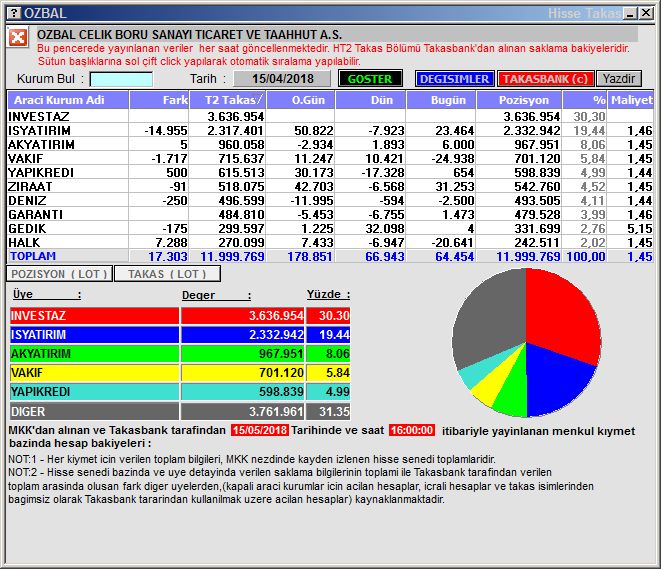The width and height of the screenshot is (661, 569).
Task: Select the GEDIK row
Action: 330,228
